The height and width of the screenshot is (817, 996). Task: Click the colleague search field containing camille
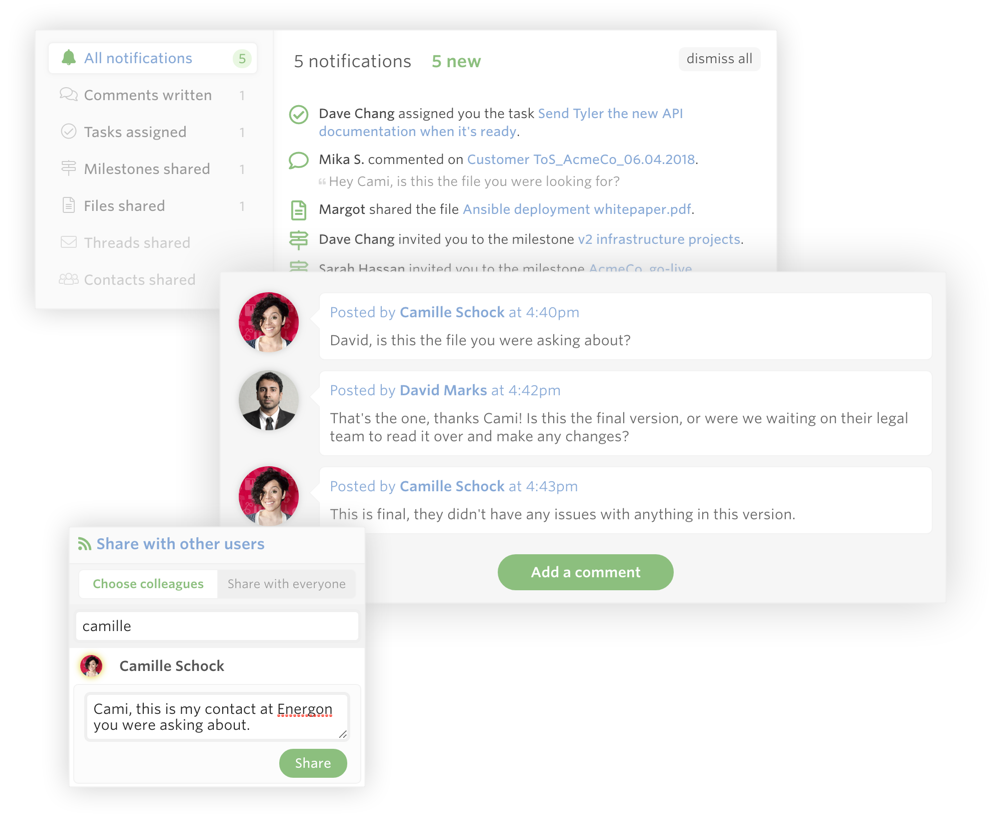click(217, 626)
